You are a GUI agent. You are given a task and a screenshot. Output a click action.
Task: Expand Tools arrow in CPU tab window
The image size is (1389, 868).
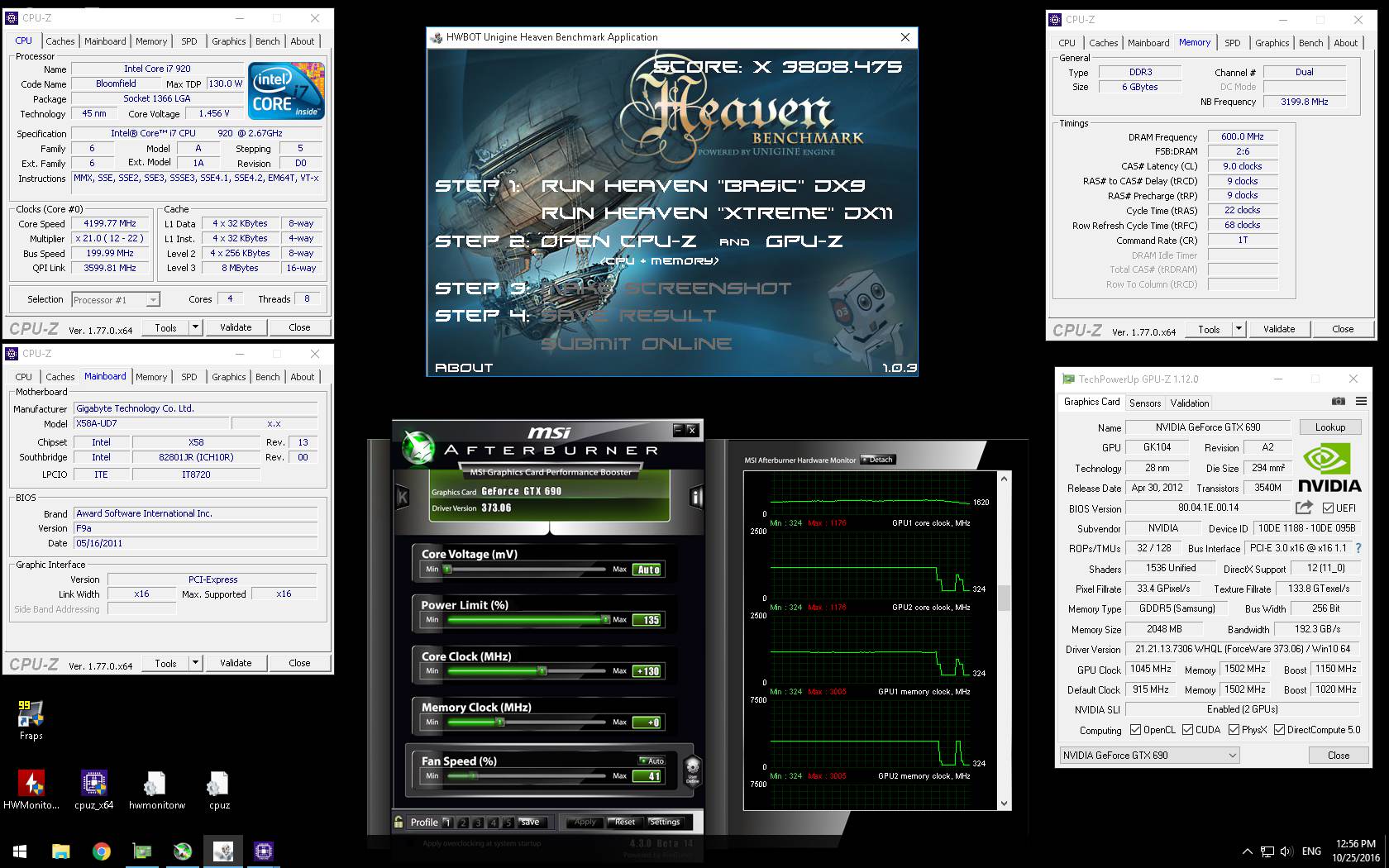[x=195, y=327]
